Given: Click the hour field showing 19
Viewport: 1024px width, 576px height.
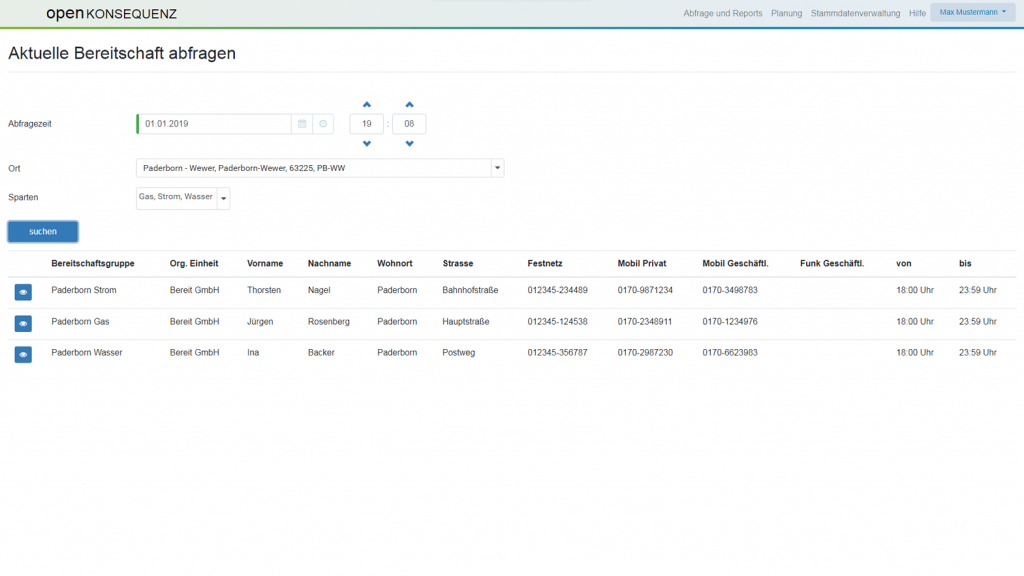Looking at the screenshot, I should [x=366, y=124].
